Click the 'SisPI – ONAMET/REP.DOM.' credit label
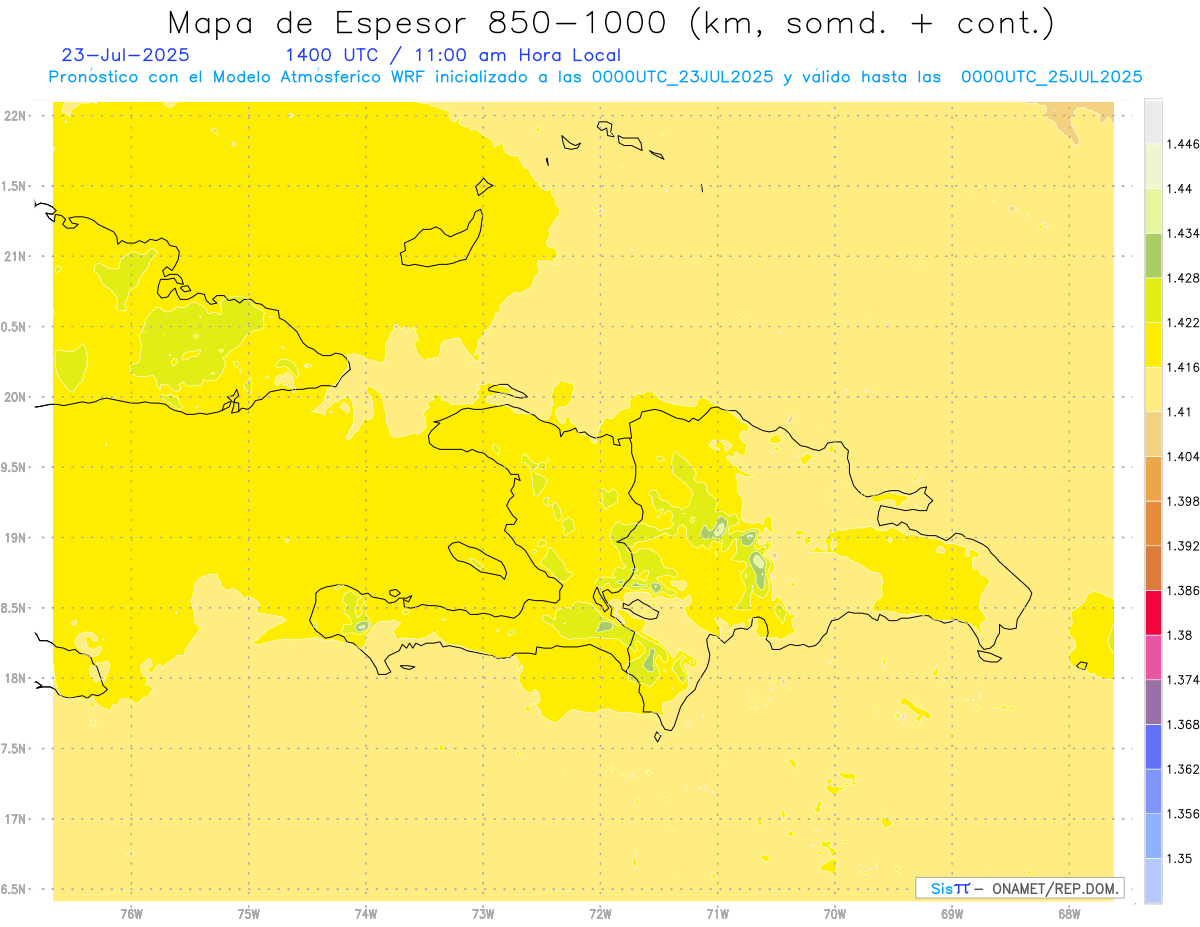 [1020, 888]
